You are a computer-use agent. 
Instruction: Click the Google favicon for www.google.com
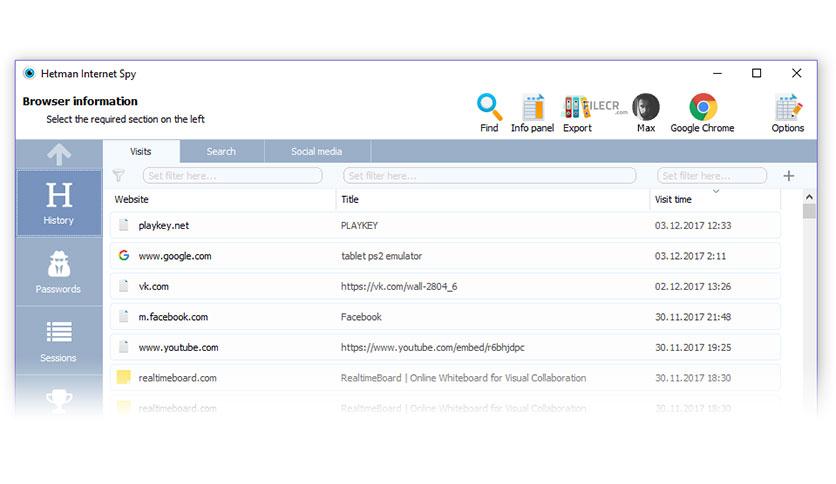[124, 255]
